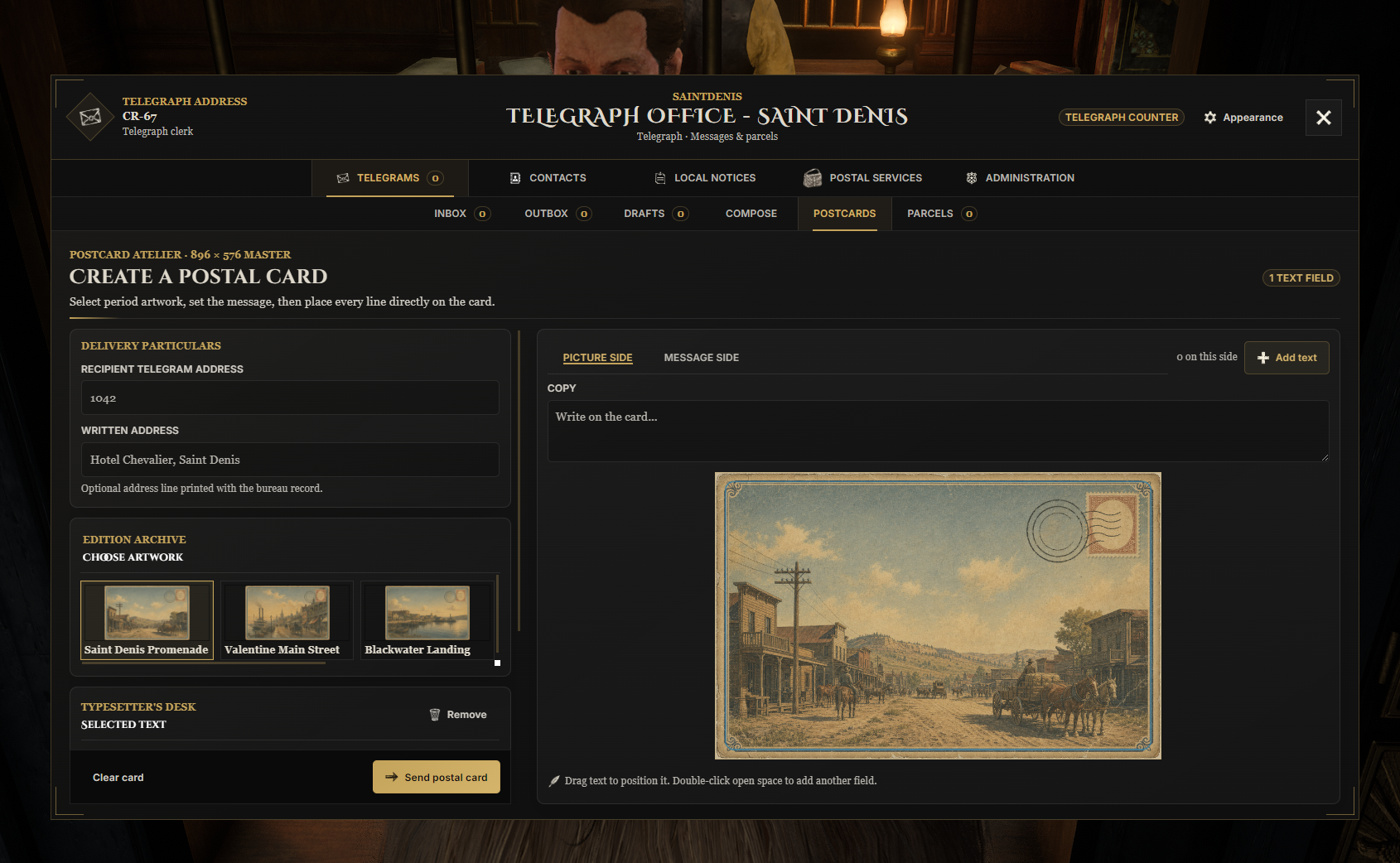Image resolution: width=1400 pixels, height=863 pixels.
Task: Switch to the Compose sub-tab
Action: [751, 214]
